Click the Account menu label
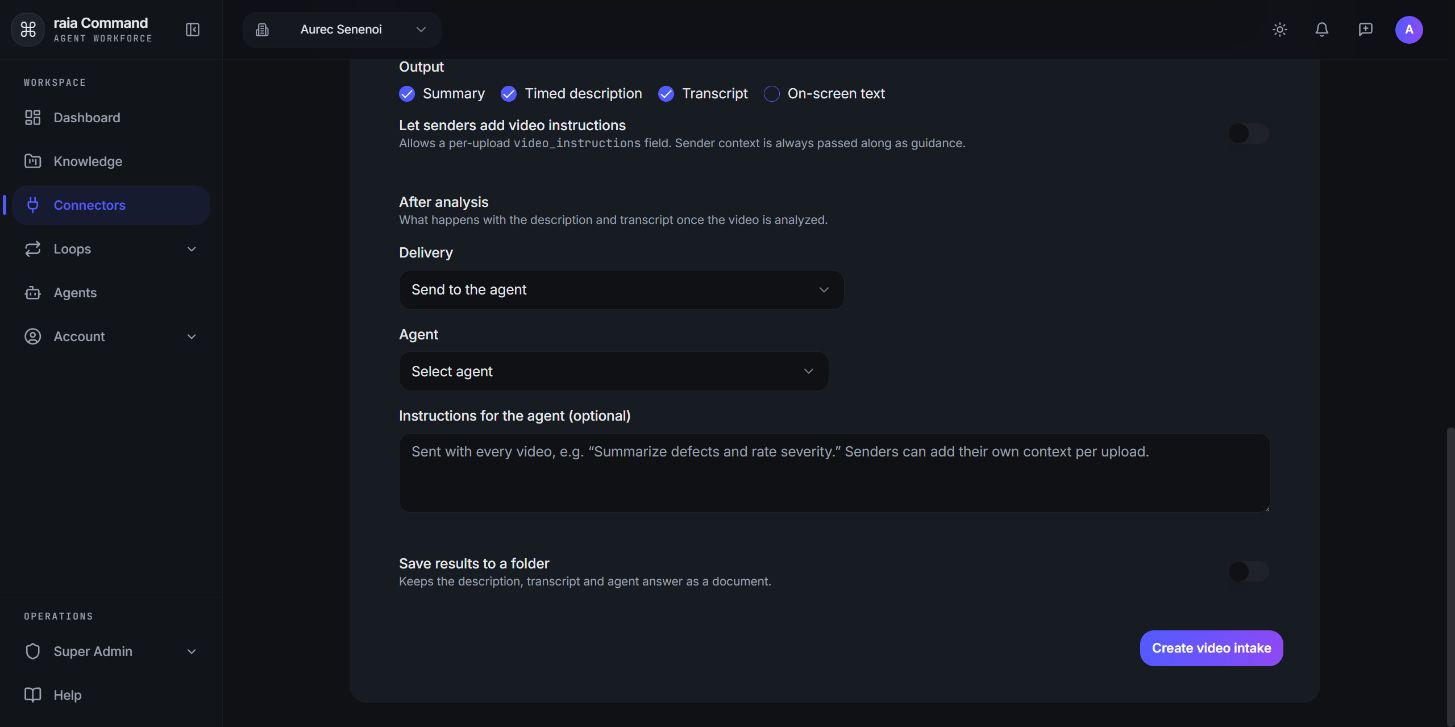Viewport: 1455px width, 727px height. click(79, 337)
